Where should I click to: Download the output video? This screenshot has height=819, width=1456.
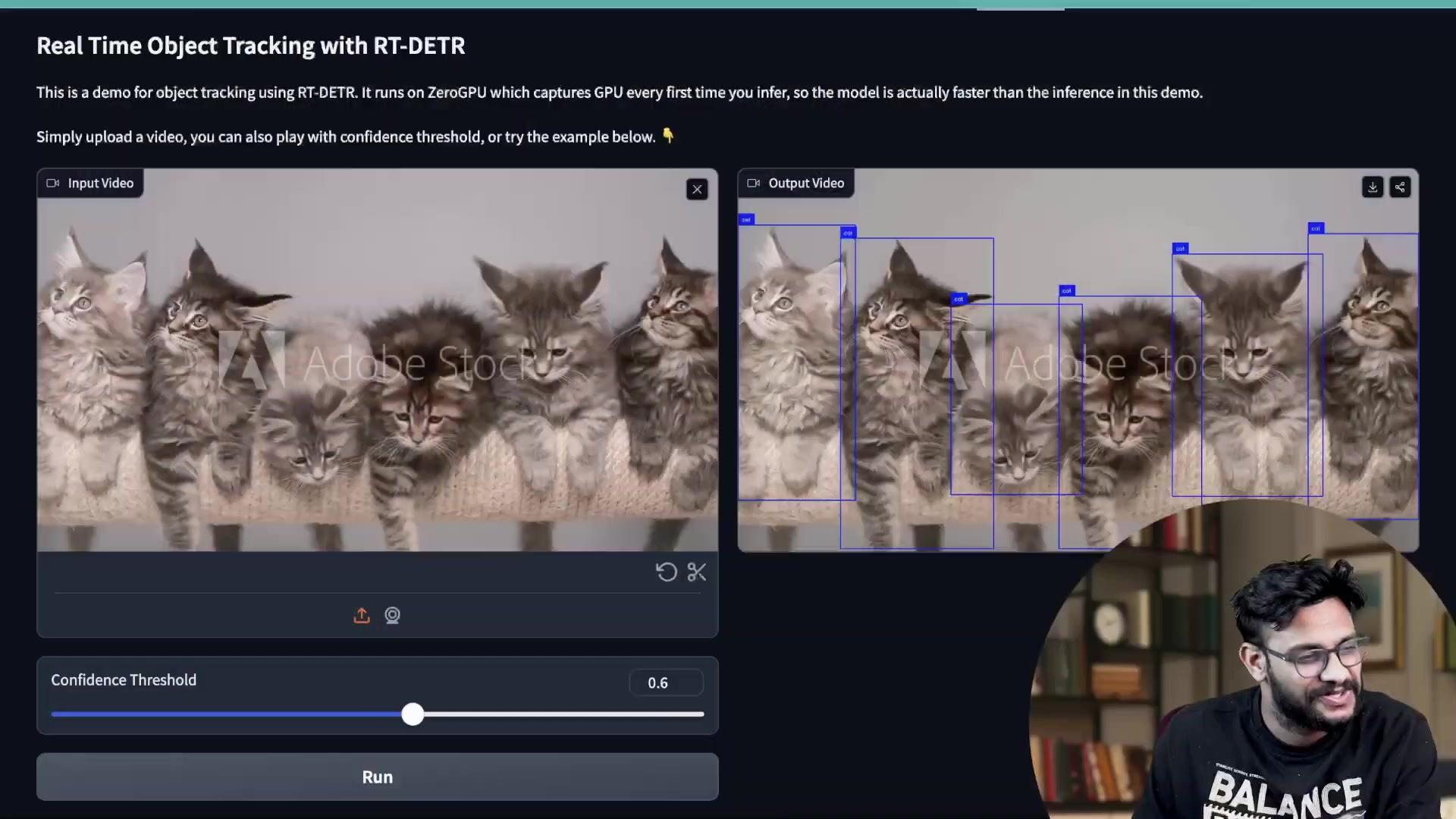coord(1373,187)
